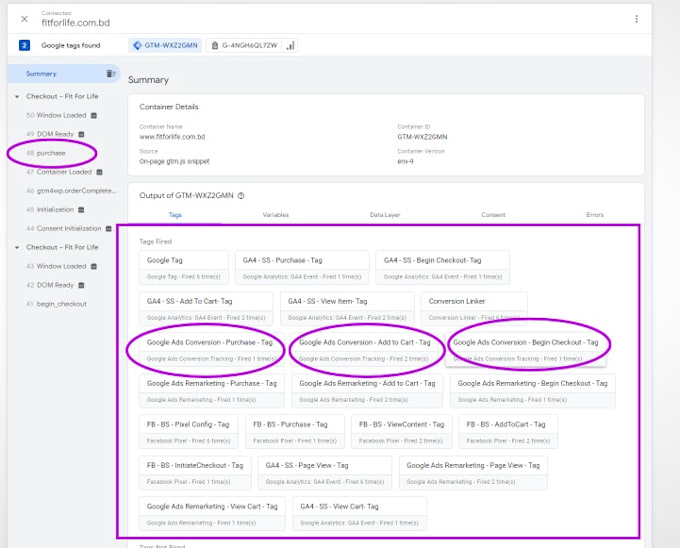This screenshot has width=680, height=548.
Task: Select the 42 DOM Ready event
Action: 50,285
